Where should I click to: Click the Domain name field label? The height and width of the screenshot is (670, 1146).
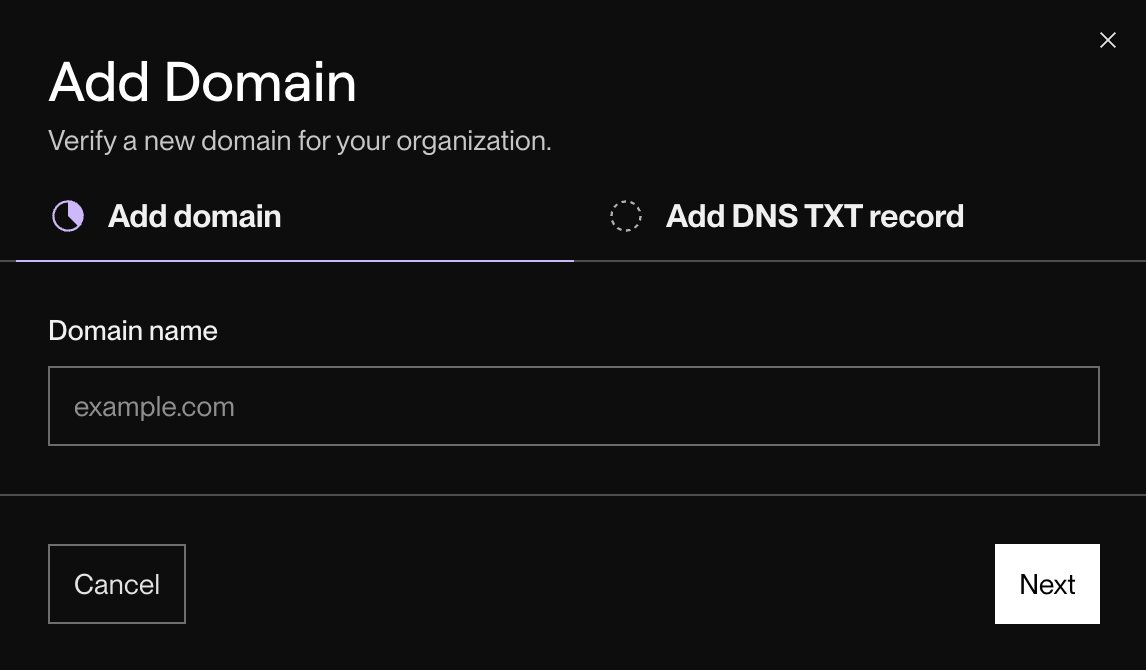132,330
